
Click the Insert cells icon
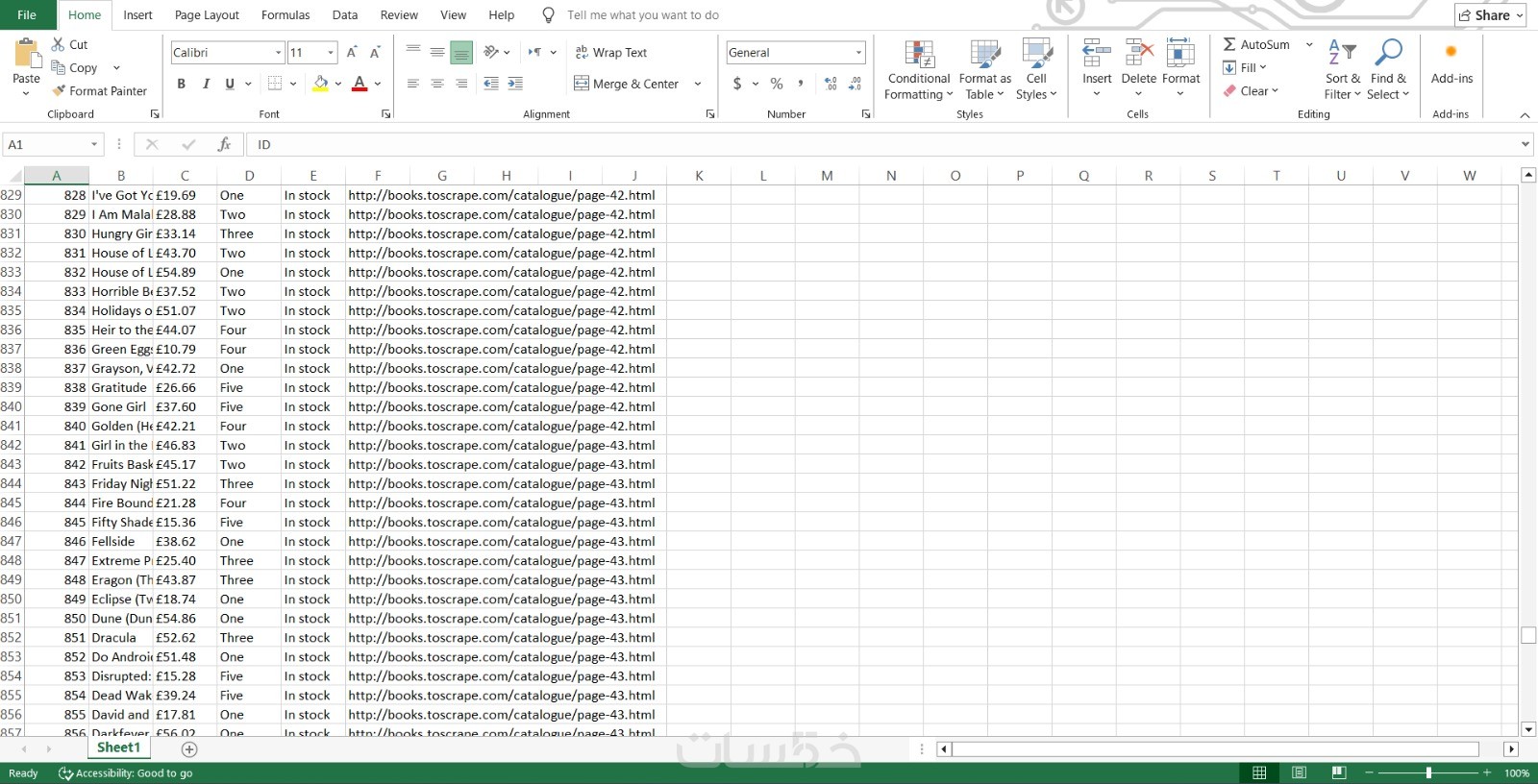[1097, 54]
